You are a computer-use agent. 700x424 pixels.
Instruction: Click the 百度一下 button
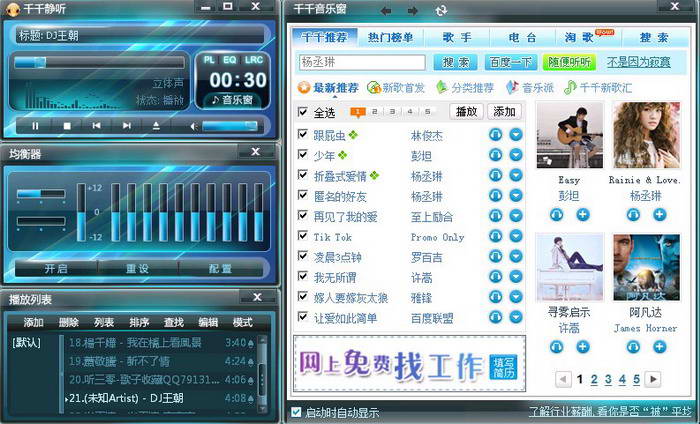(x=511, y=62)
